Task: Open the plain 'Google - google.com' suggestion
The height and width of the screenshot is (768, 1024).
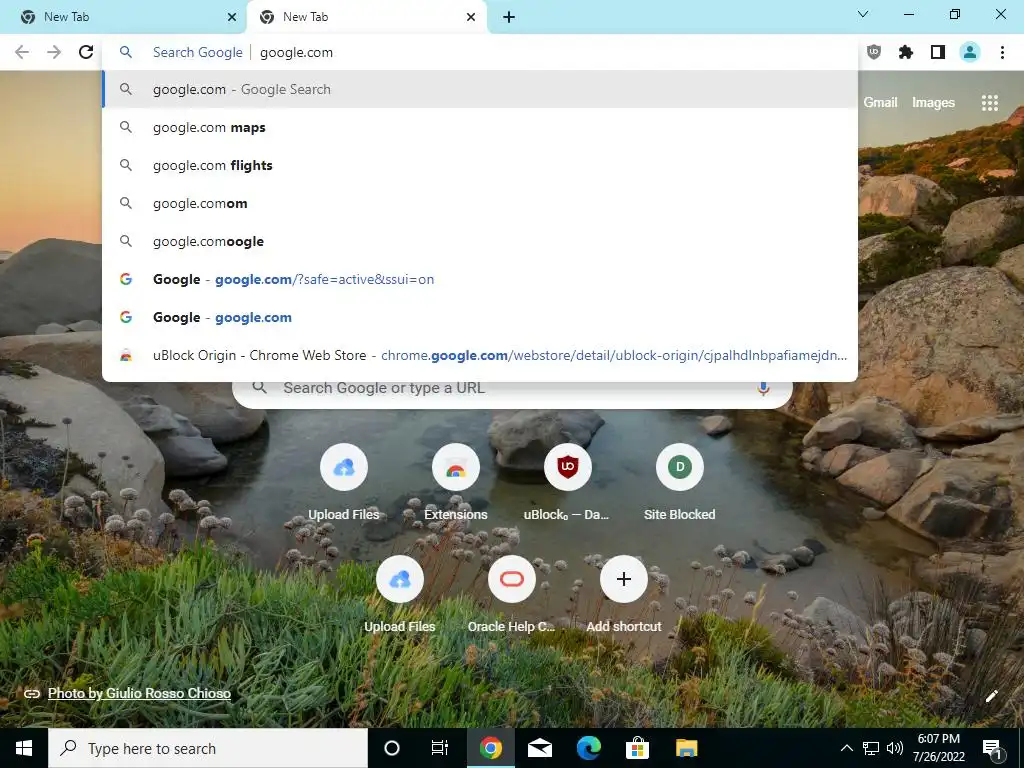Action: 480,317
